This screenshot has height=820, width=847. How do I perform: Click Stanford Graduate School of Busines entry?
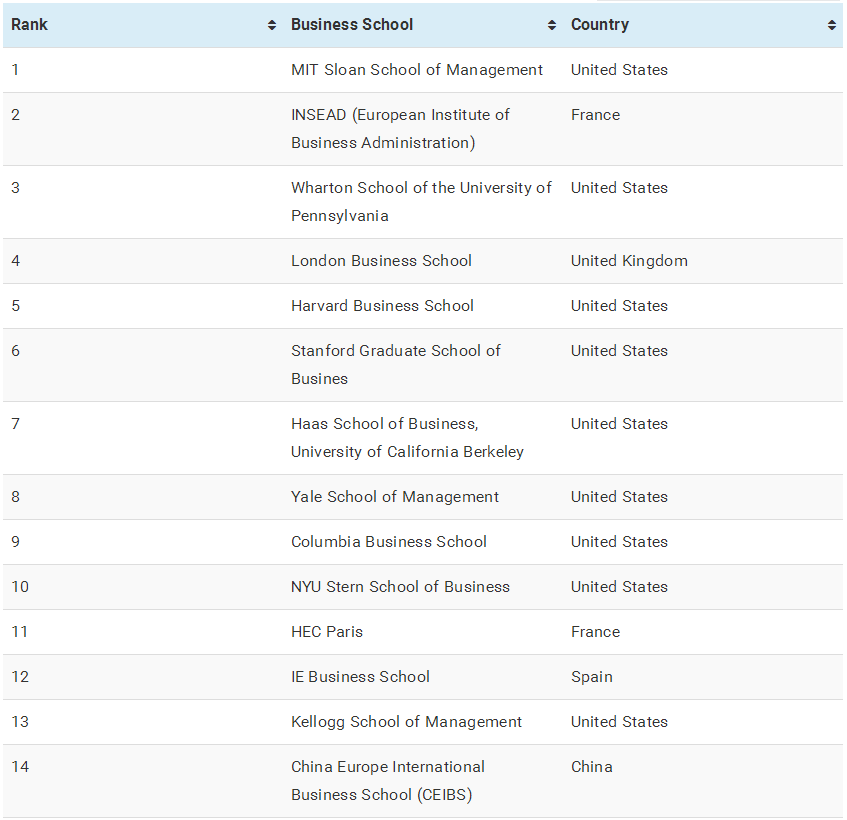tap(395, 365)
